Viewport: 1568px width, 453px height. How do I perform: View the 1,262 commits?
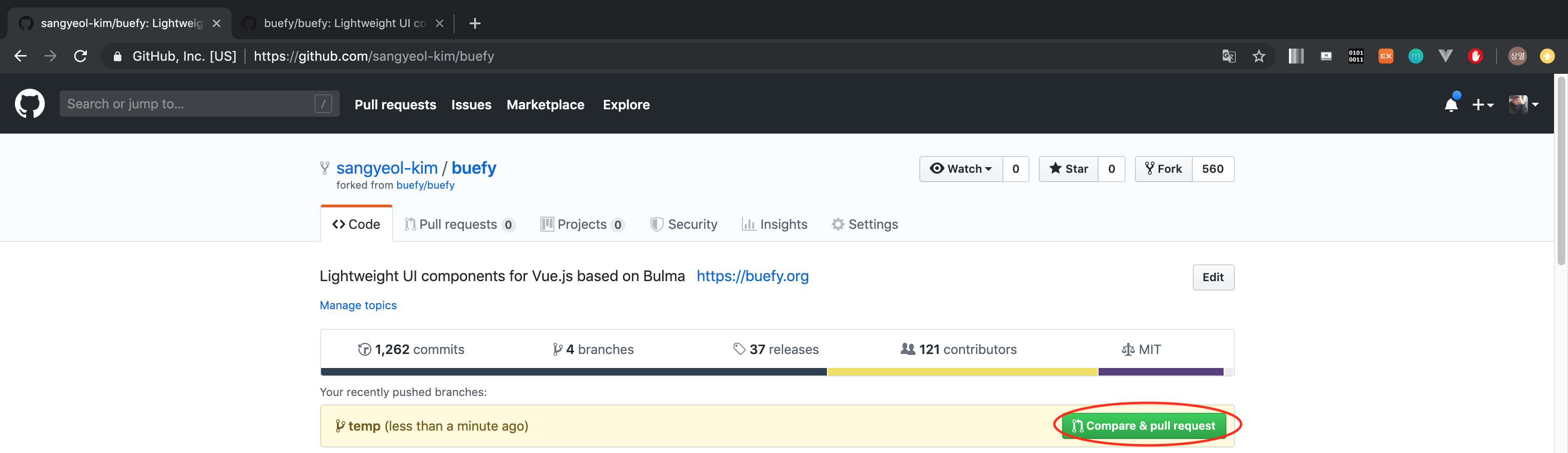[411, 349]
